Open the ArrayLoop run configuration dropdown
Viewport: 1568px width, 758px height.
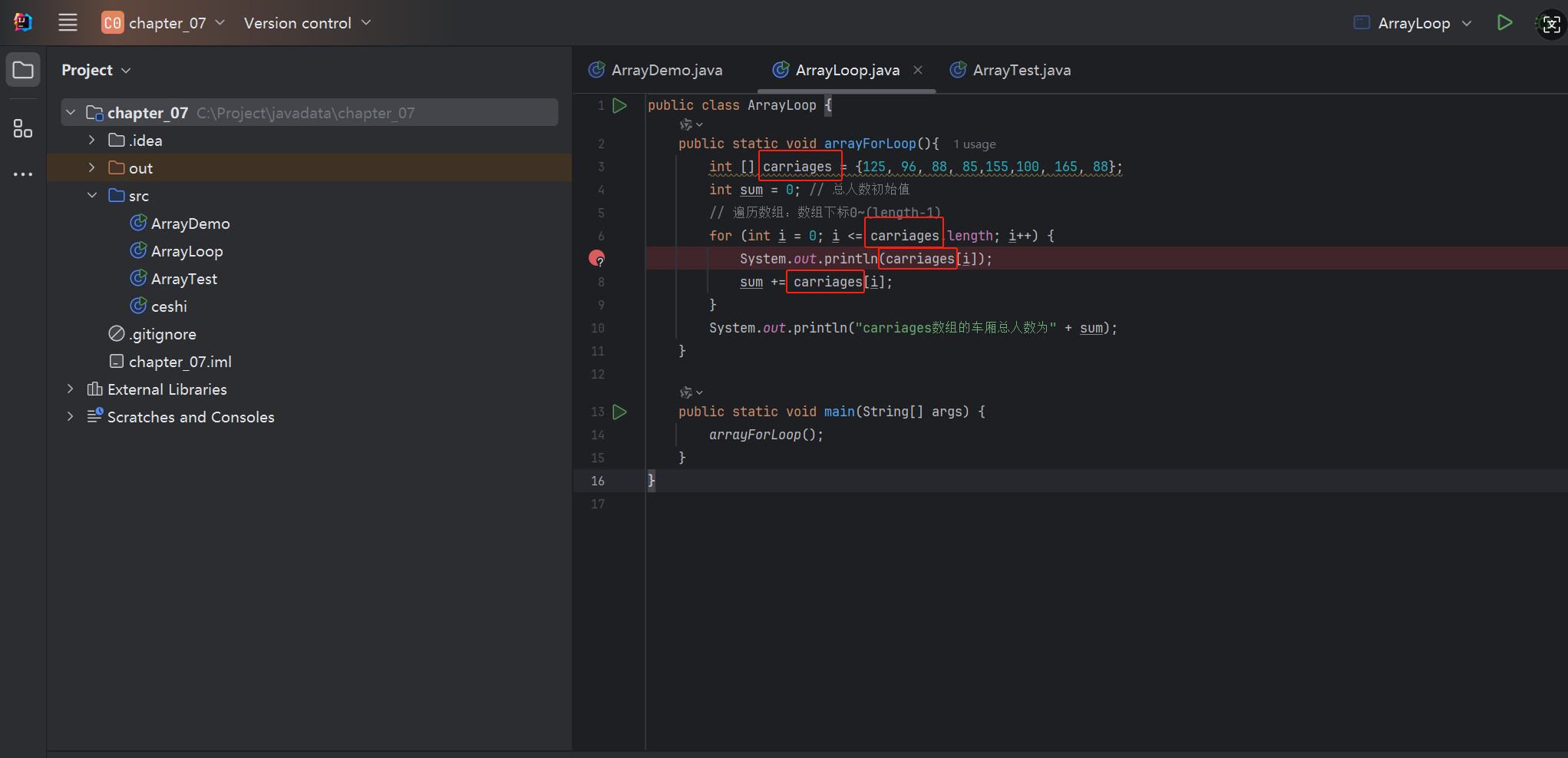coord(1414,23)
